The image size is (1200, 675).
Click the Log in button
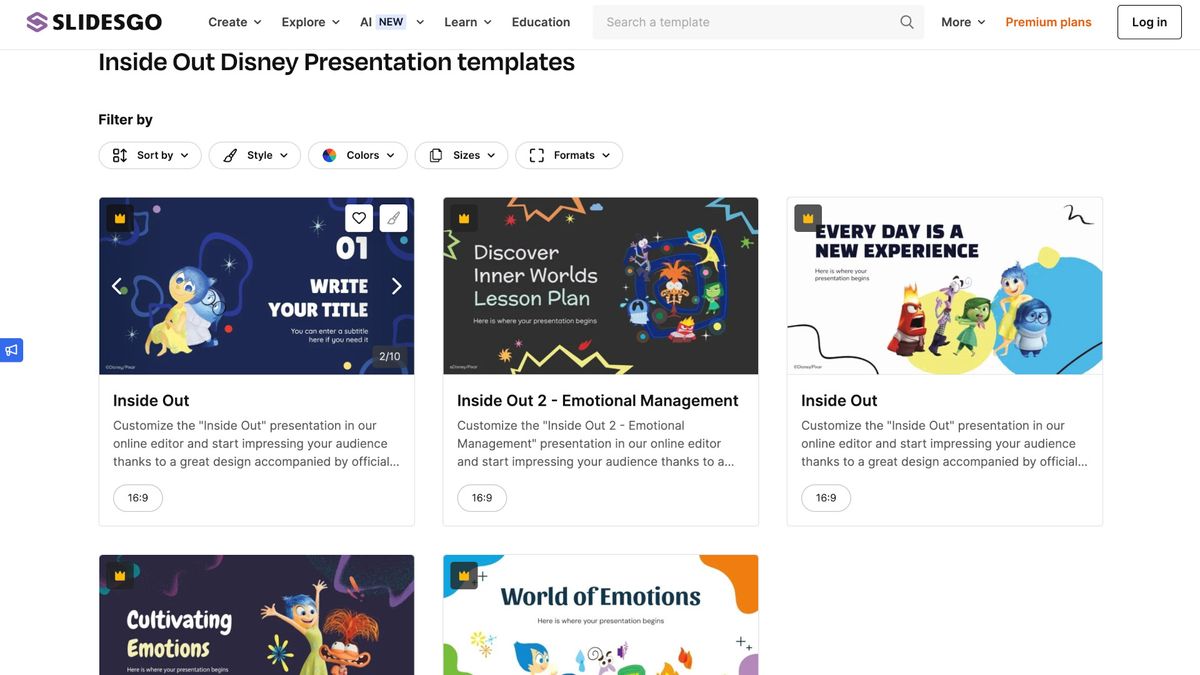tap(1148, 21)
